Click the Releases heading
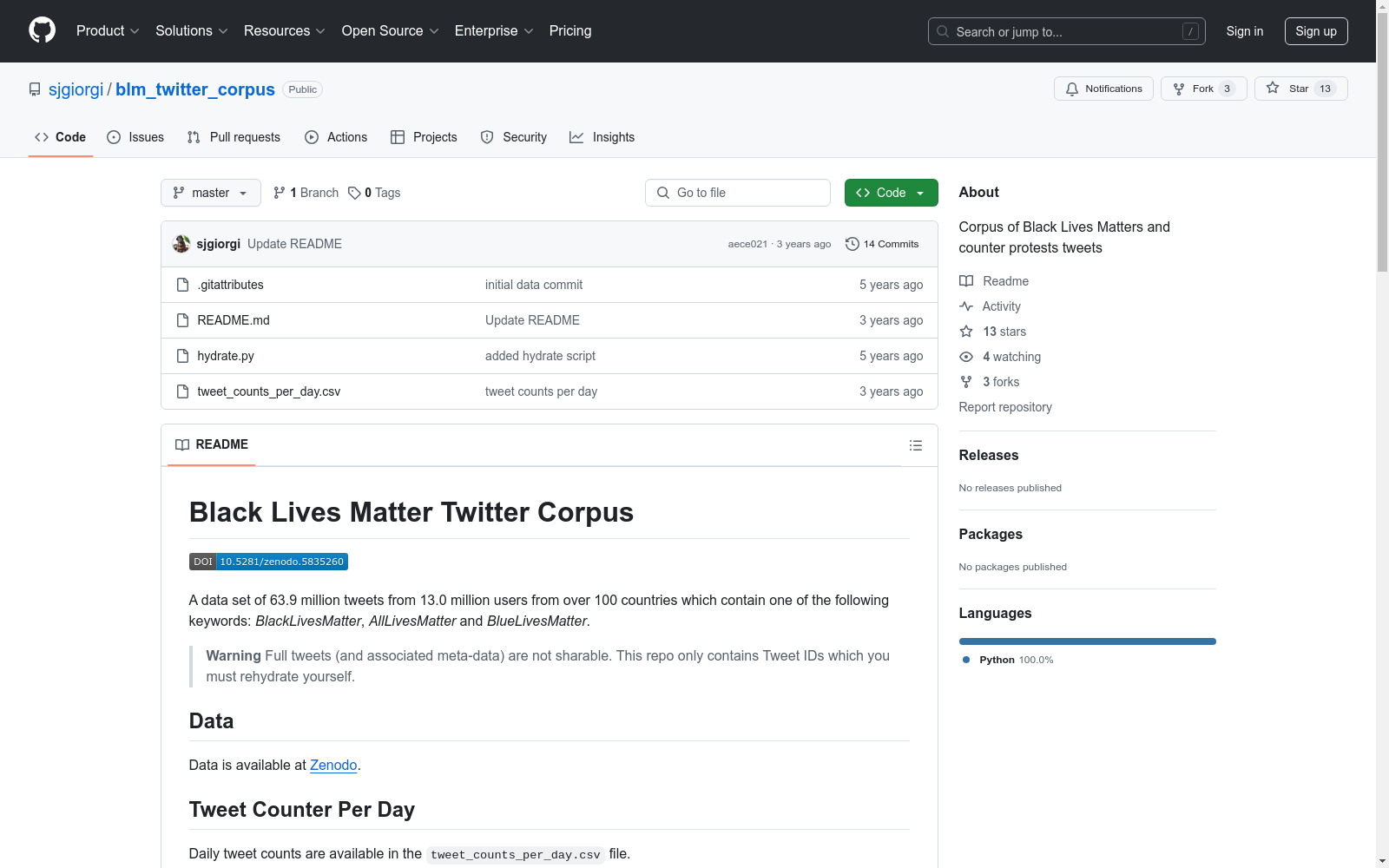The width and height of the screenshot is (1389, 868). [x=989, y=455]
